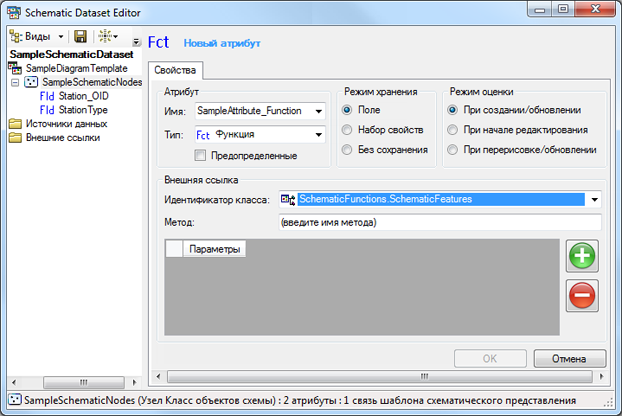Image resolution: width=622 pixels, height=416 pixels.
Task: Remove a parameter with the red minus
Action: 582,295
